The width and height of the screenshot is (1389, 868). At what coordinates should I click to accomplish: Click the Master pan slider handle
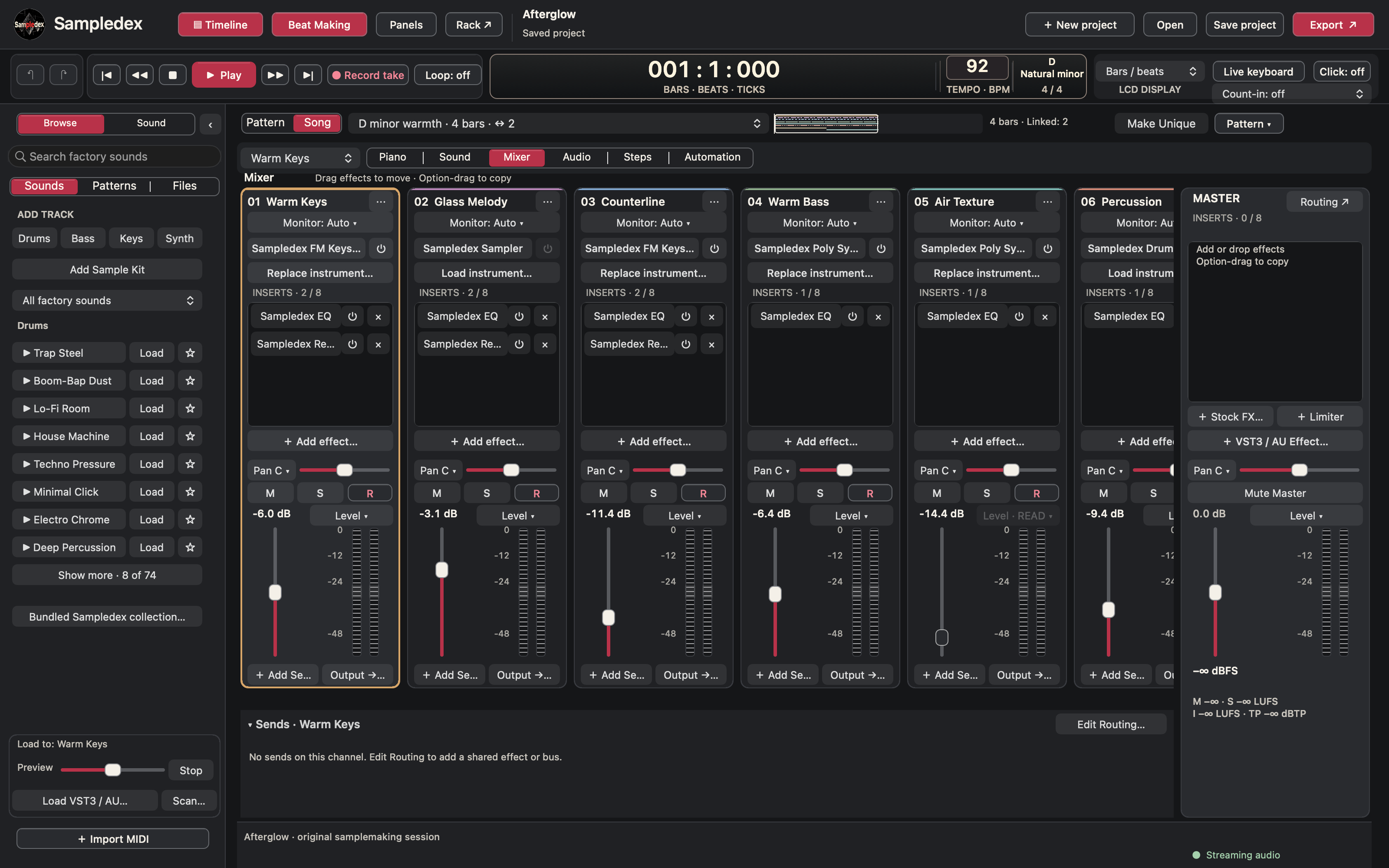1299,470
